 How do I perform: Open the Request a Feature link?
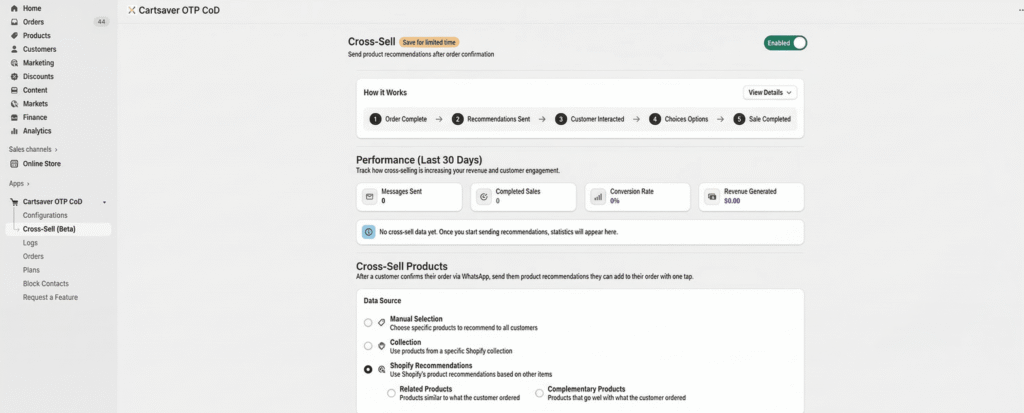[50, 297]
